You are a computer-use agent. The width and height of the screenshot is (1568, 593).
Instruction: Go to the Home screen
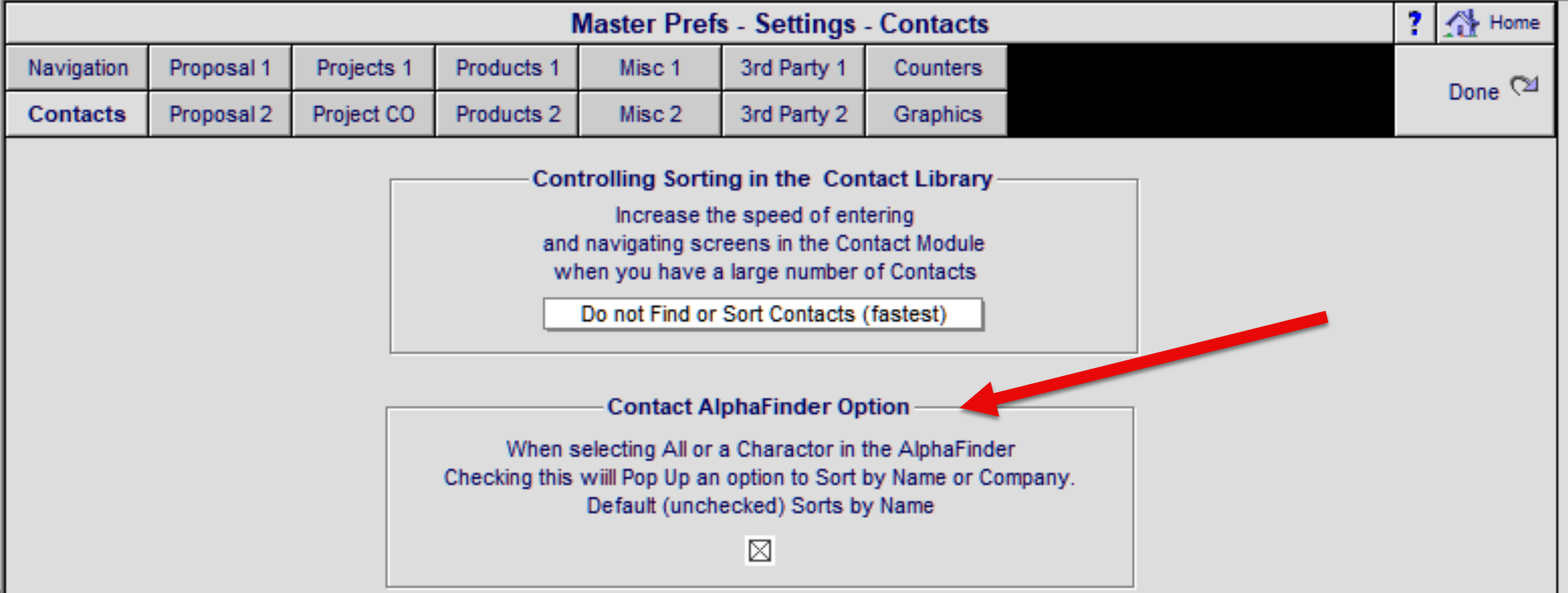pos(1495,23)
